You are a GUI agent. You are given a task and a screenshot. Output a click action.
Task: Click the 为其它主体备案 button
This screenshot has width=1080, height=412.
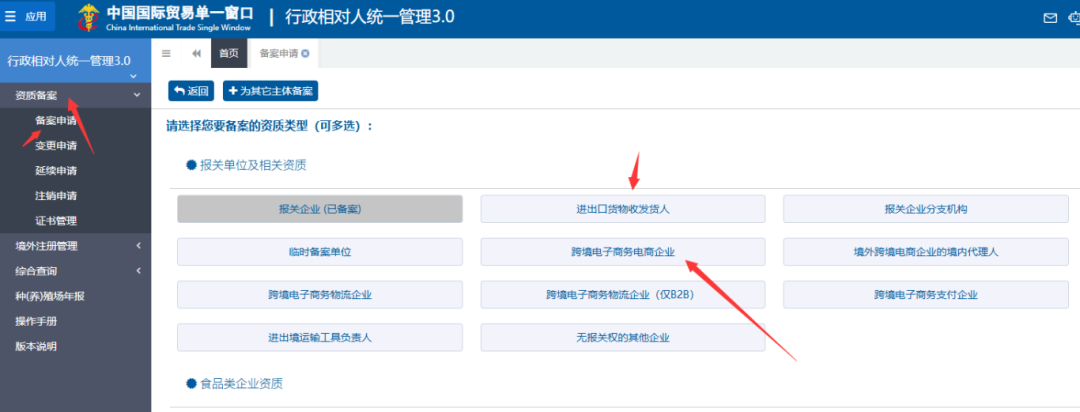271,91
